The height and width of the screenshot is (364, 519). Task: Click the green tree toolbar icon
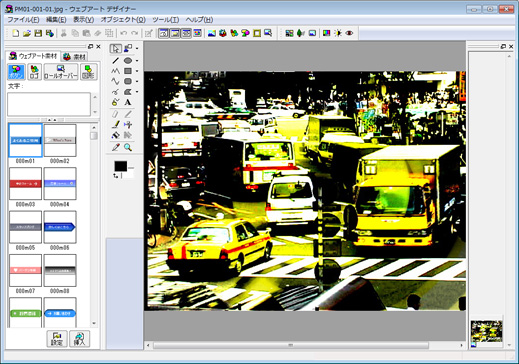tap(300, 33)
